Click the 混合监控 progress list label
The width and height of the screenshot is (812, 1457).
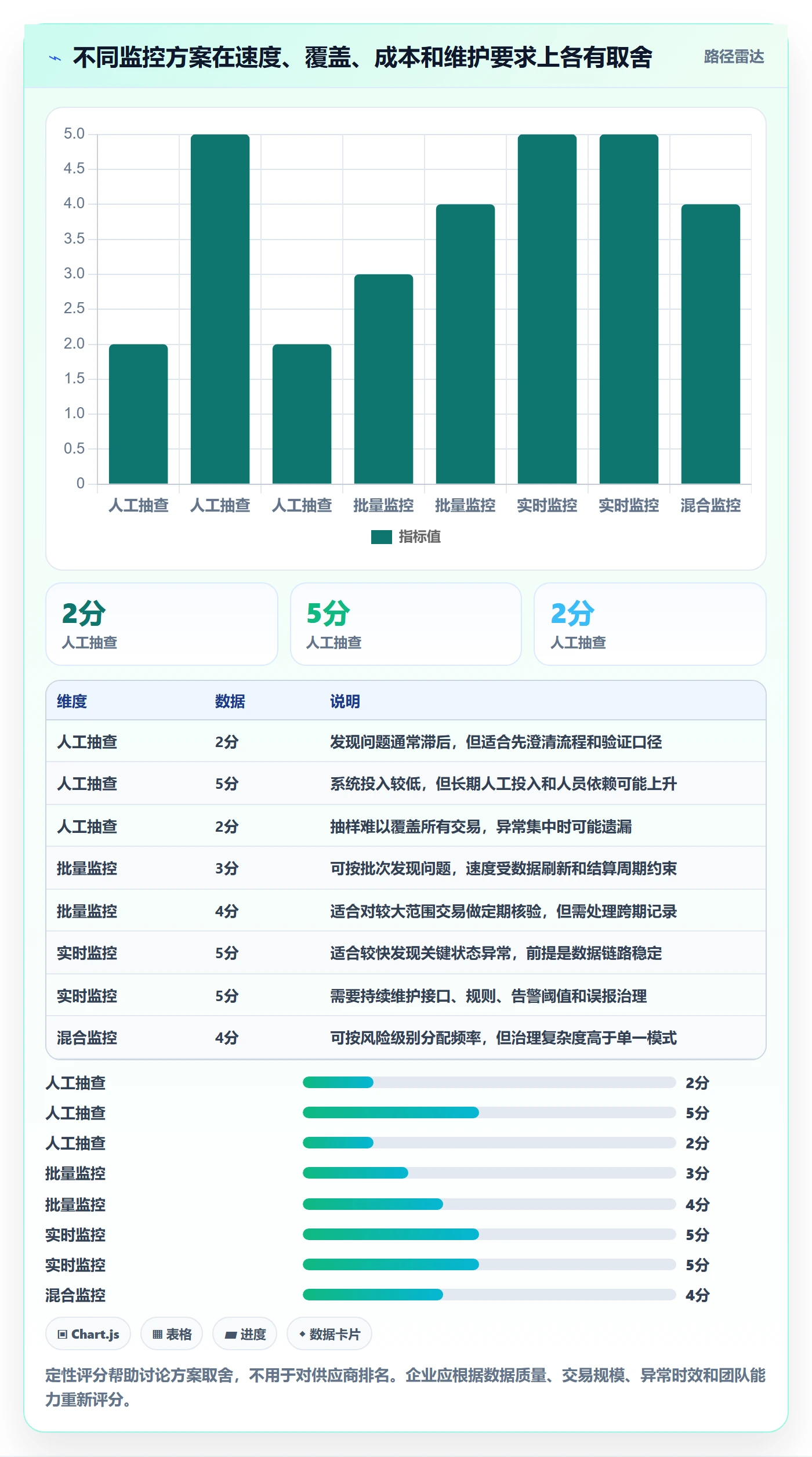tap(75, 1295)
